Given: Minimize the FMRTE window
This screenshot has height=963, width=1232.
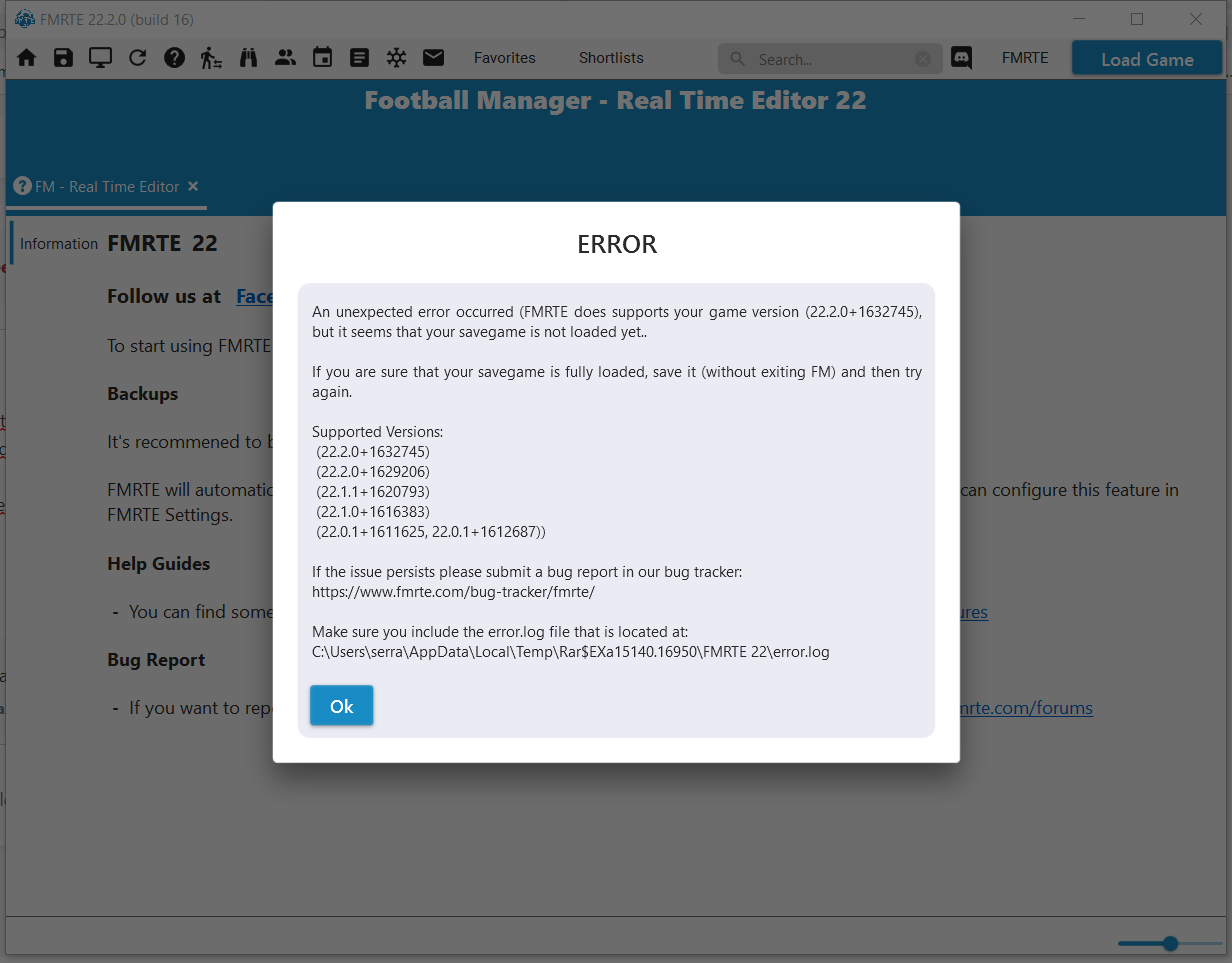Looking at the screenshot, I should [x=1079, y=19].
